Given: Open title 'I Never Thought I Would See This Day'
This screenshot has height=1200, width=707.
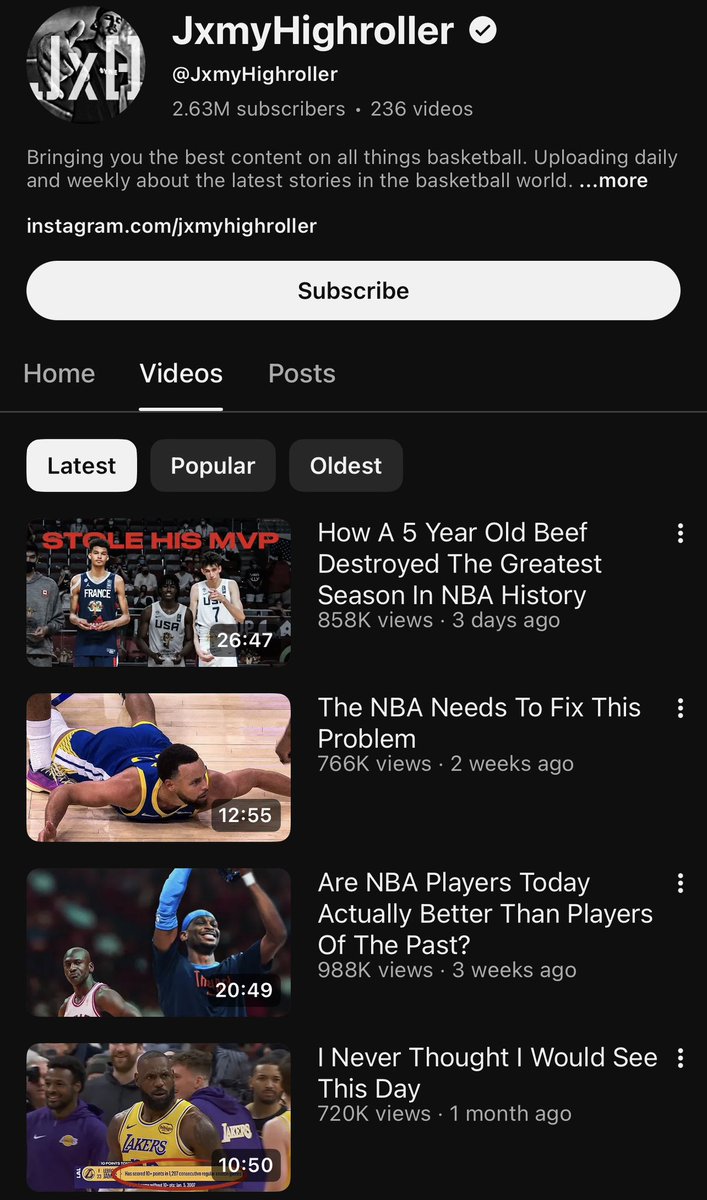Looking at the screenshot, I should tap(487, 1073).
